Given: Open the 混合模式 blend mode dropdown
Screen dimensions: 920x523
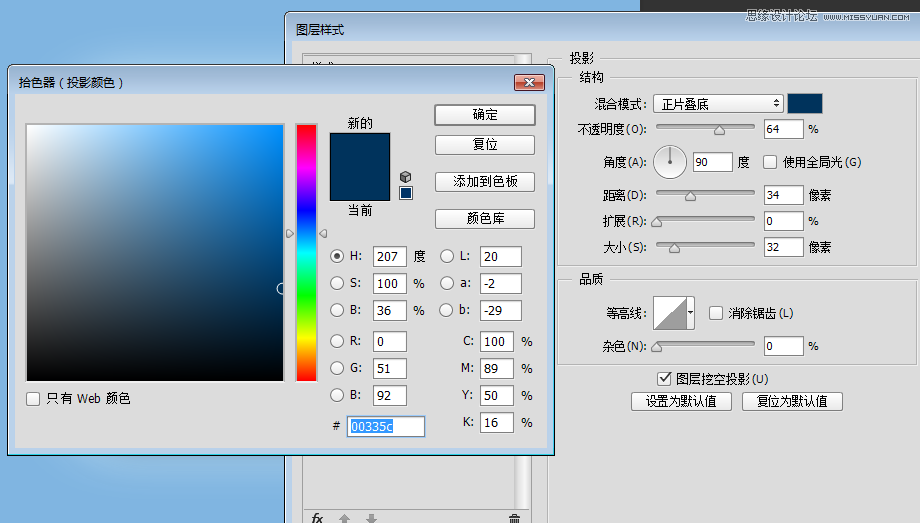Looking at the screenshot, I should pos(718,104).
